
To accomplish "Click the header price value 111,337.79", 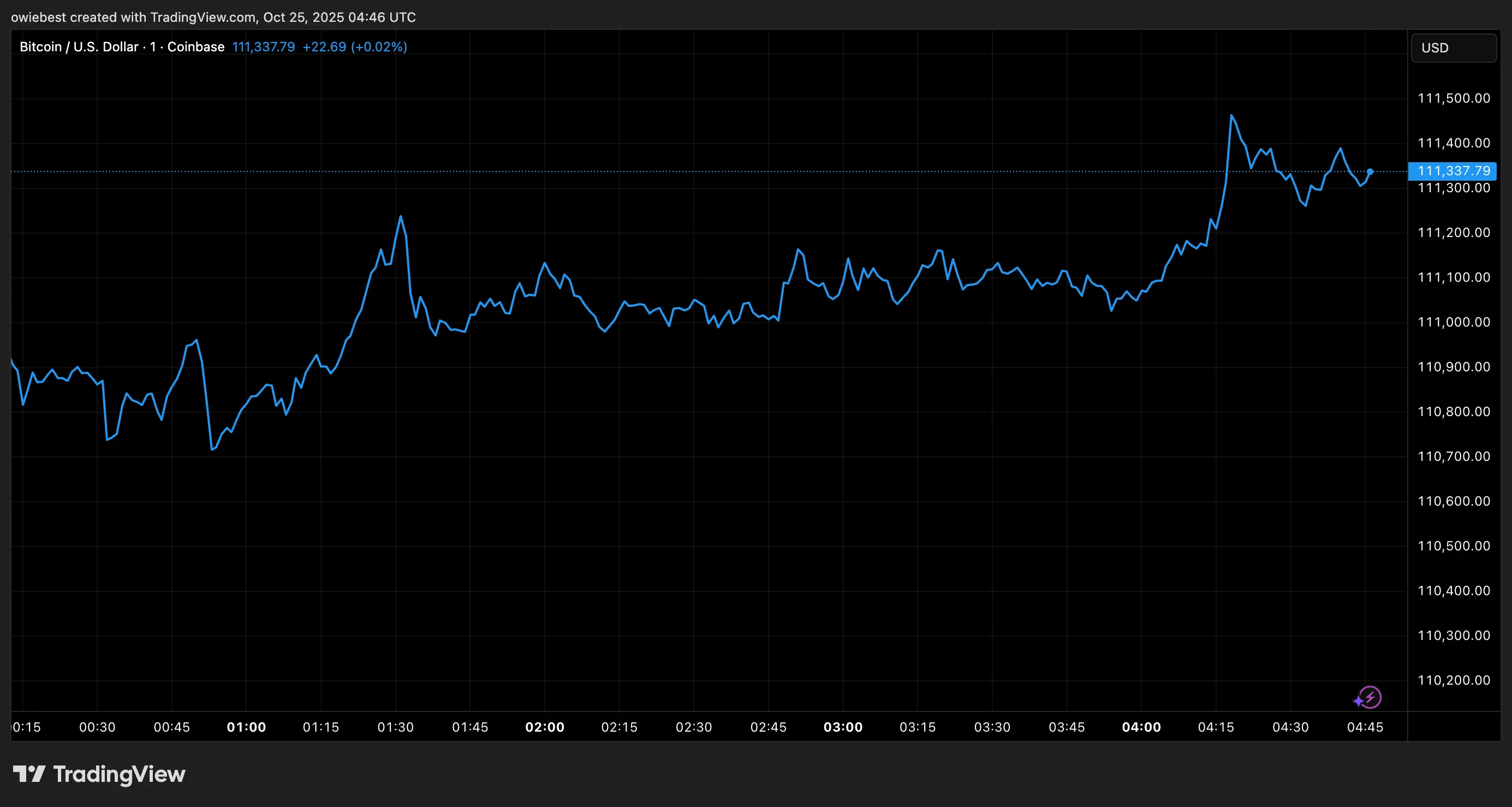I will pyautogui.click(x=264, y=47).
